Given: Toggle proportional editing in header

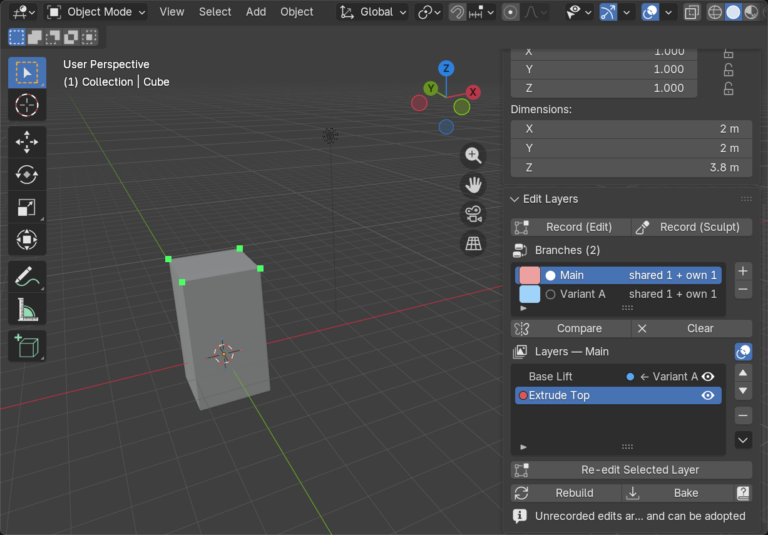Looking at the screenshot, I should pos(510,12).
